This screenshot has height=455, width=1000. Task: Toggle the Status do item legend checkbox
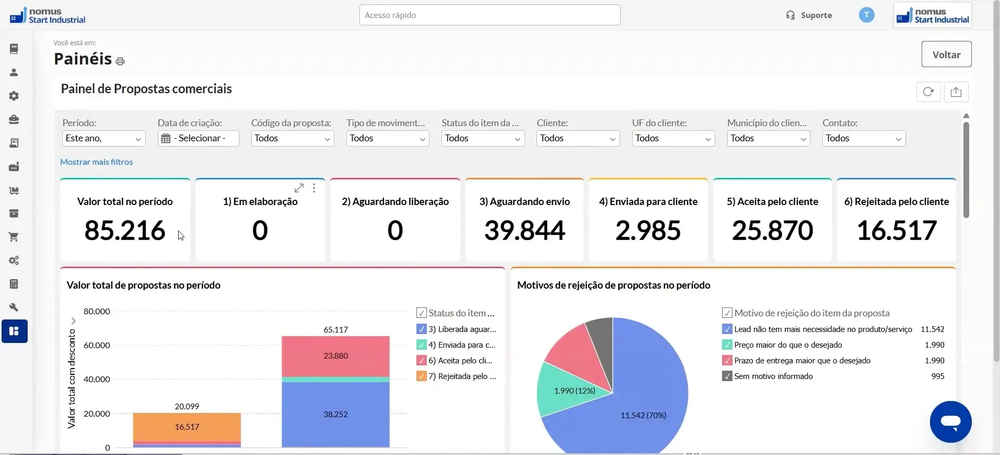[x=421, y=313]
